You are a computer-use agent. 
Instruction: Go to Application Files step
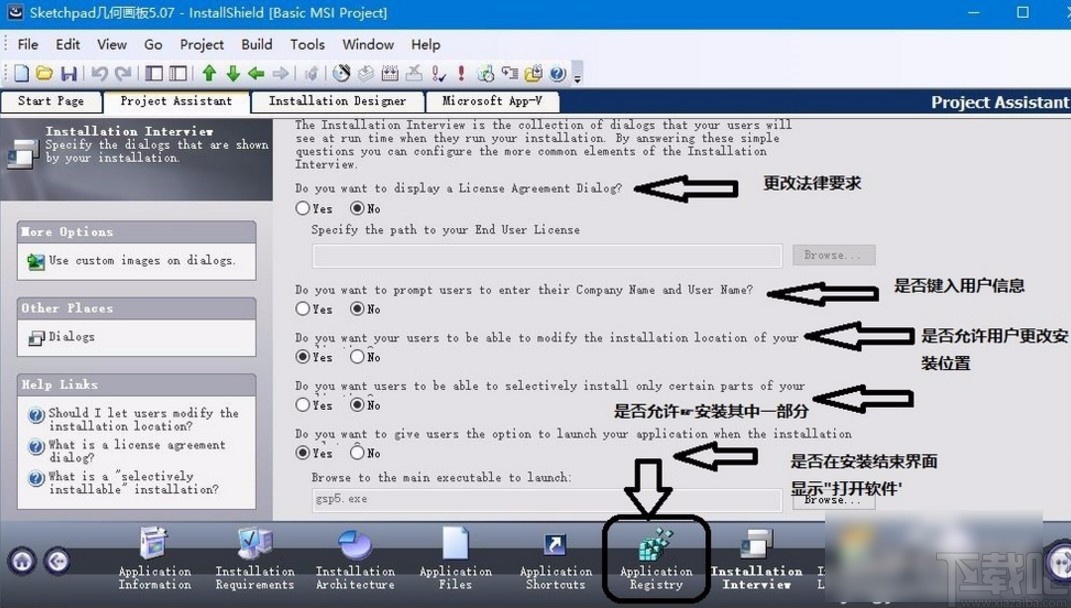click(x=456, y=557)
